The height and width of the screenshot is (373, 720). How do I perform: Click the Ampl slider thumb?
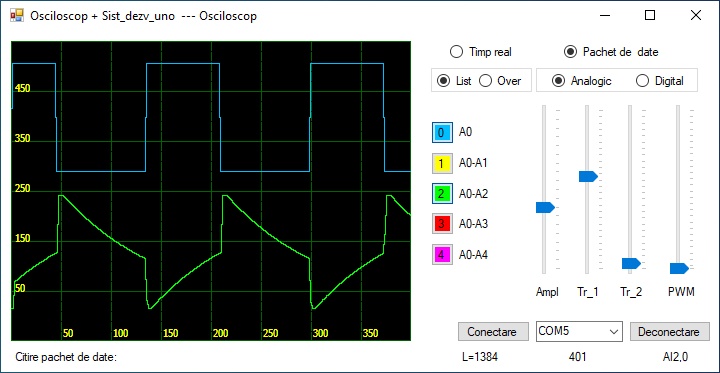click(545, 207)
